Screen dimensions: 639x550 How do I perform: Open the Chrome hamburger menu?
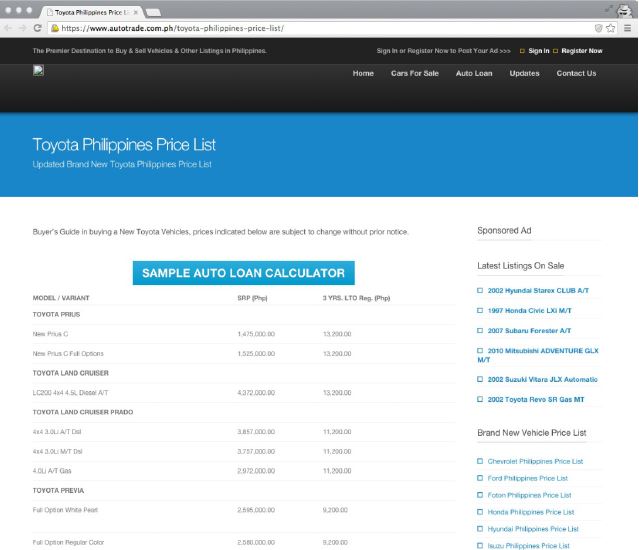(x=628, y=28)
